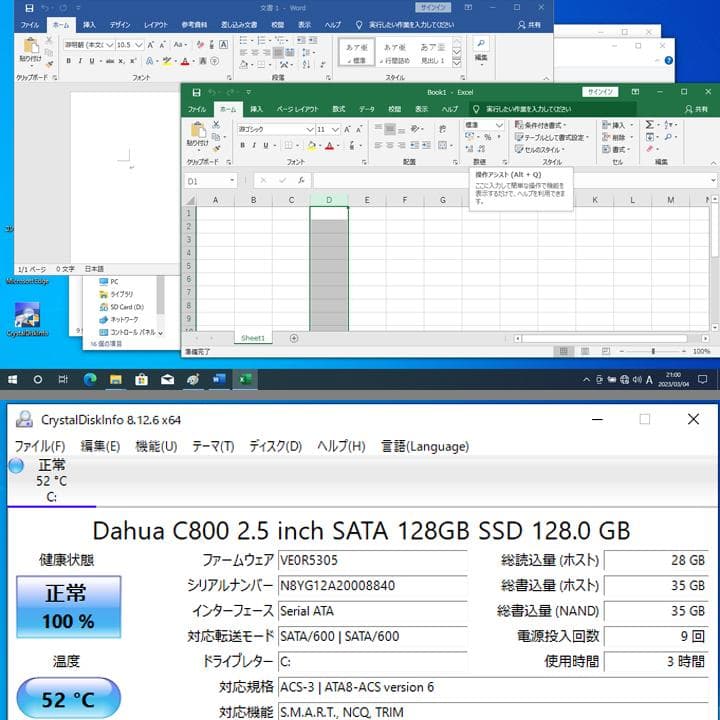
Task: Open 条件付き書式 dropdown in Excel
Action: tap(540, 125)
